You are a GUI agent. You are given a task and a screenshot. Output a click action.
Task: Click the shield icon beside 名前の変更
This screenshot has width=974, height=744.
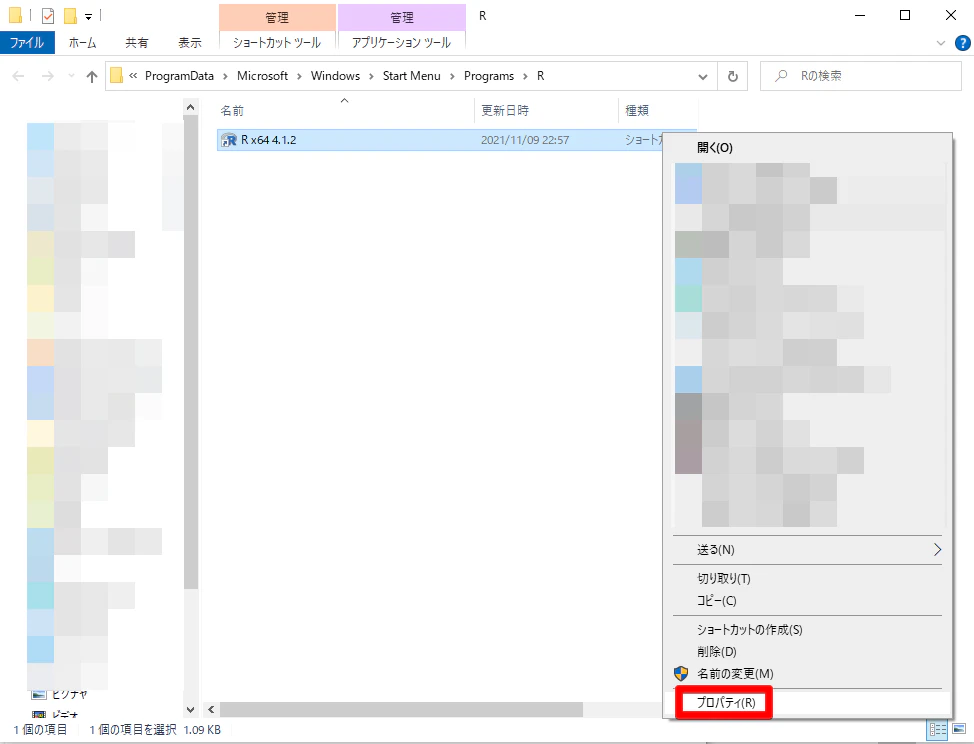681,674
